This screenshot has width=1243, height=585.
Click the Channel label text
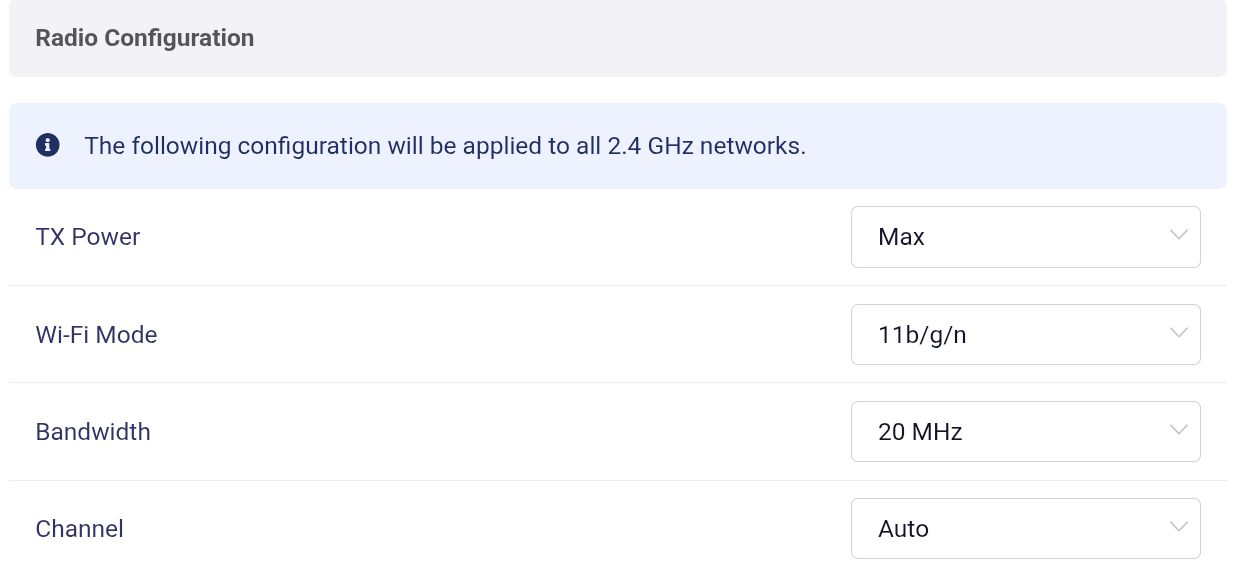click(x=80, y=528)
